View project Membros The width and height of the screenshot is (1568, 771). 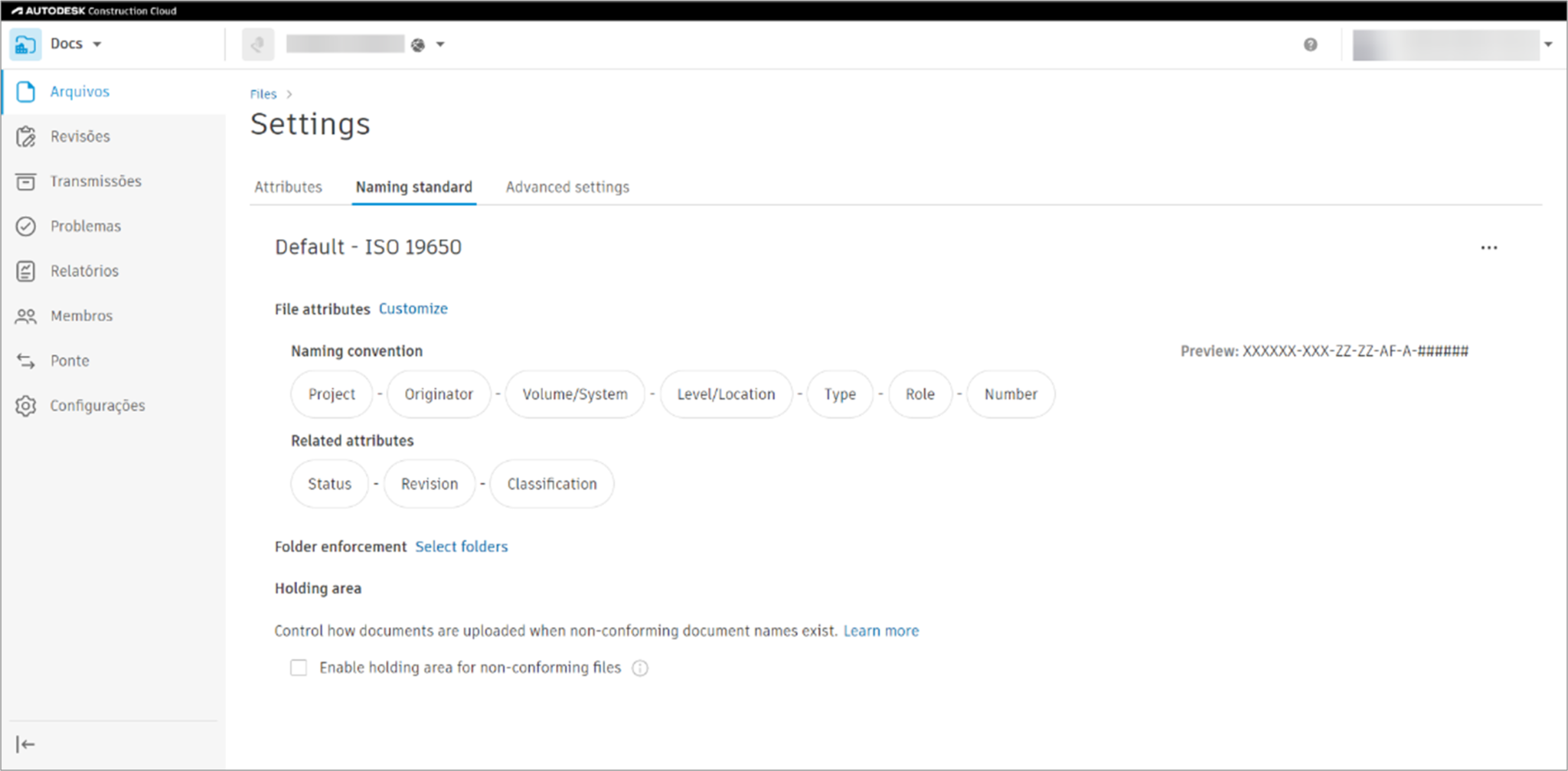coord(81,315)
